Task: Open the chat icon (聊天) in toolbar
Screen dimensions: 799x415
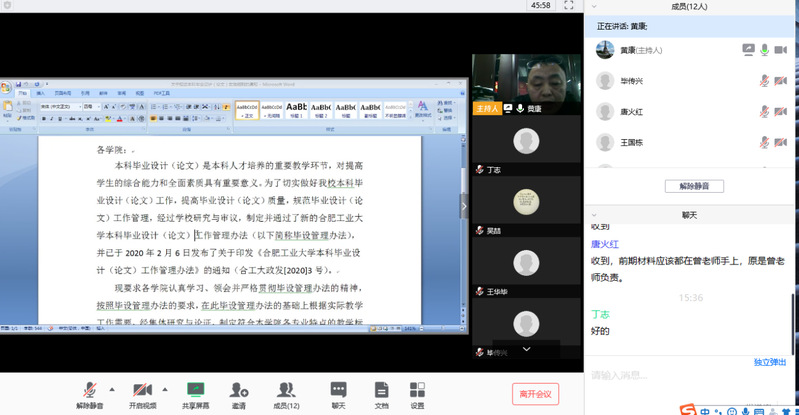Action: (338, 390)
